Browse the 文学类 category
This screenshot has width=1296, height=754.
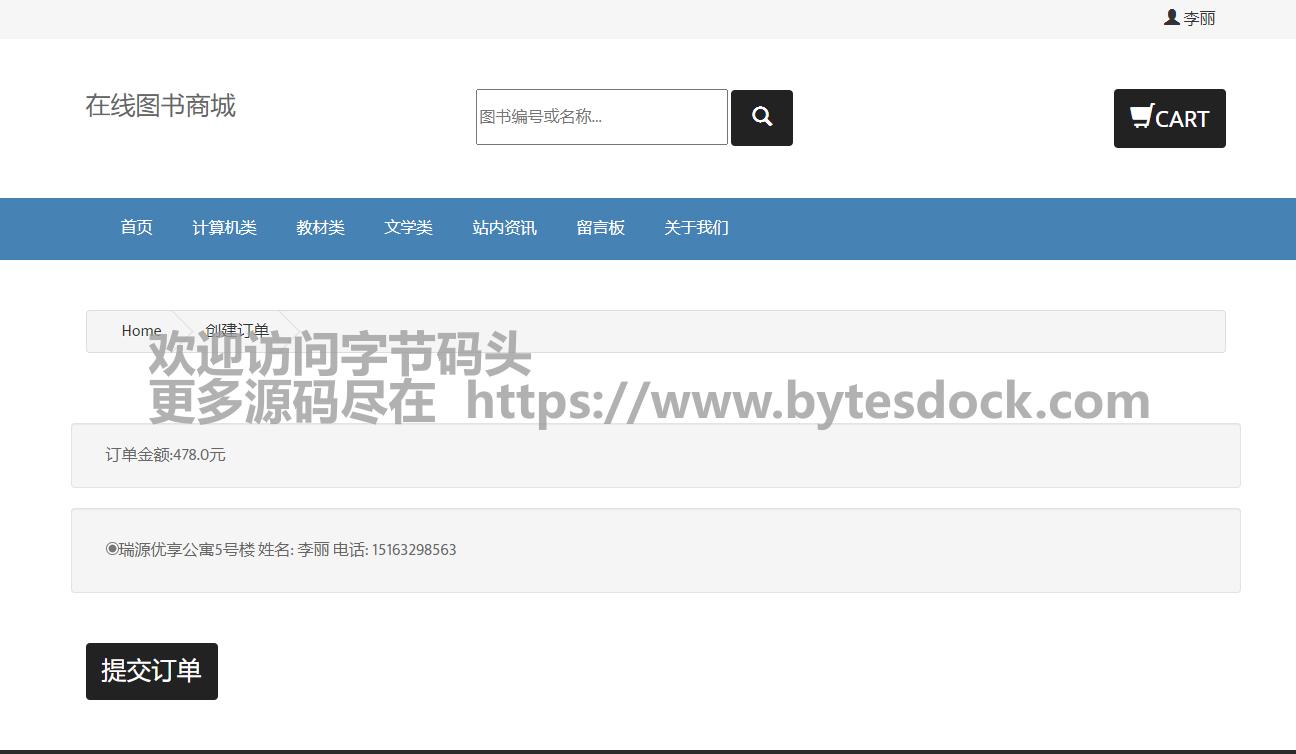(x=408, y=228)
